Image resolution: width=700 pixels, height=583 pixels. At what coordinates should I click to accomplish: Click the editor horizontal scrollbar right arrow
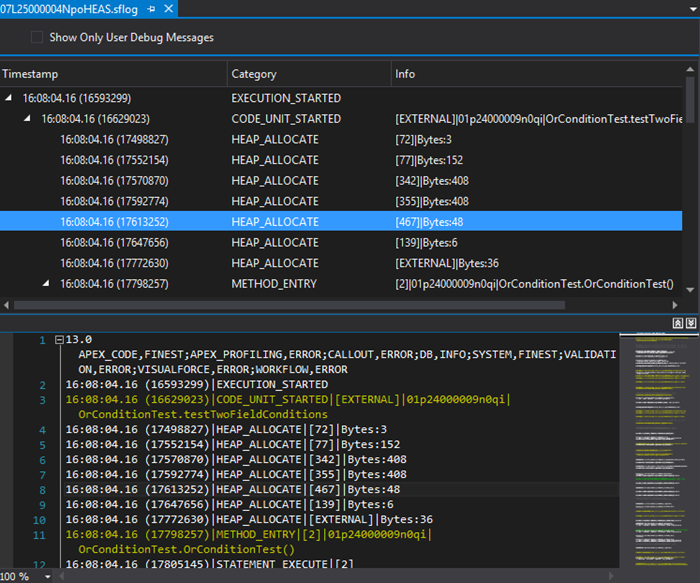coord(611,576)
